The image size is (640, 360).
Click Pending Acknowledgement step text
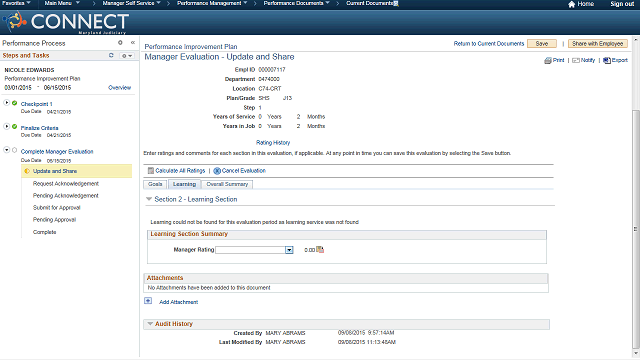pos(66,196)
